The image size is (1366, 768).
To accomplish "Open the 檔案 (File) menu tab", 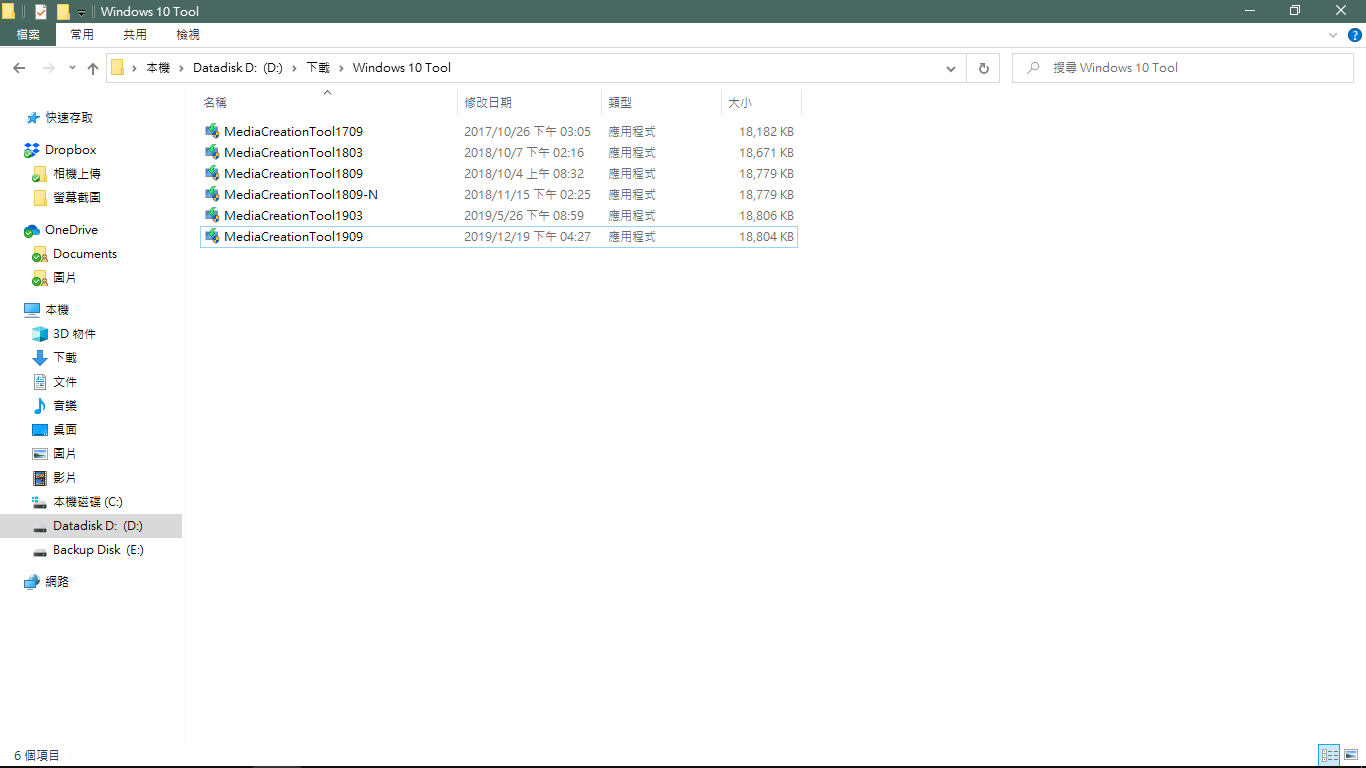I will pyautogui.click(x=28, y=34).
